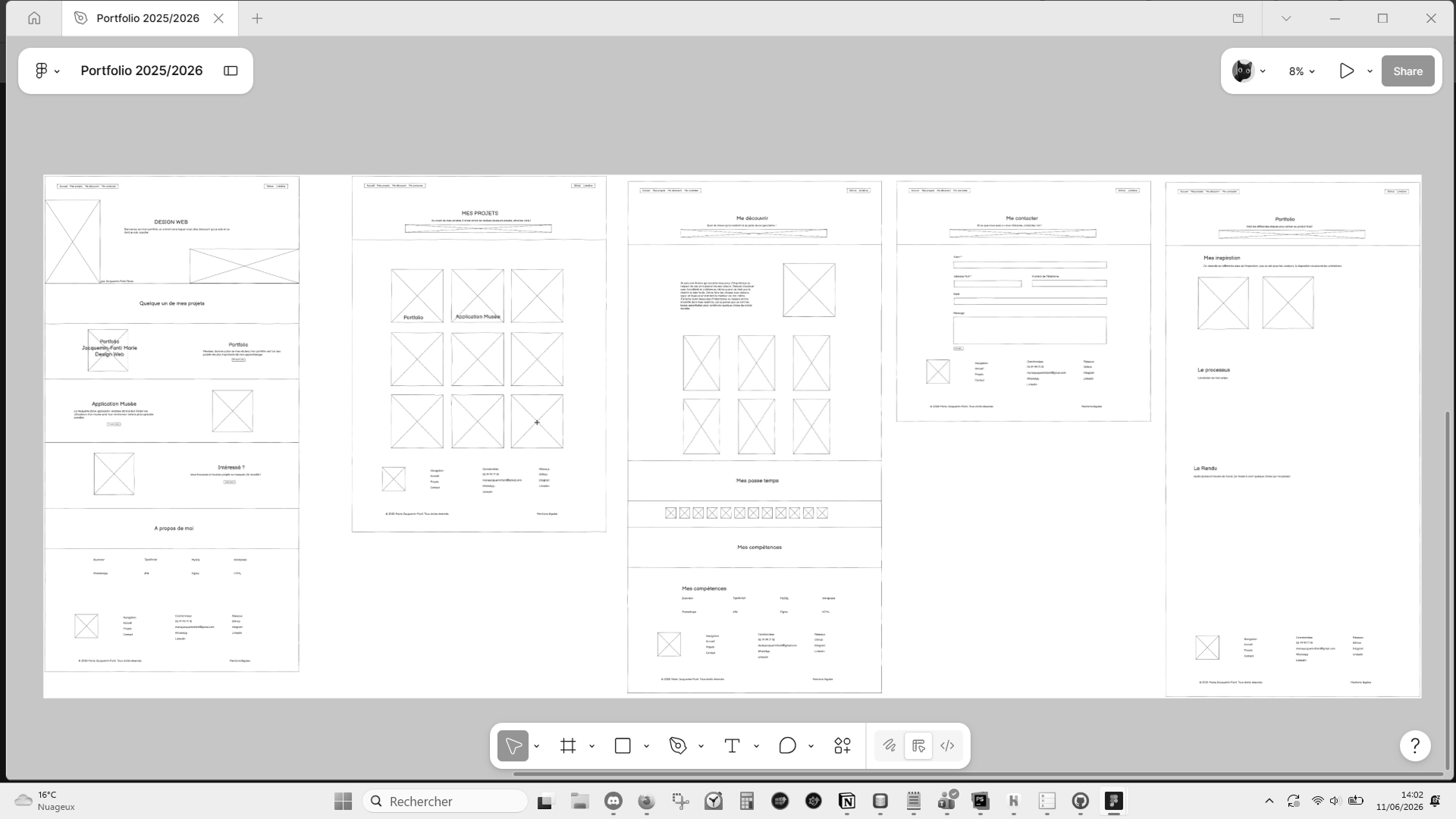Open the 8% zoom dropdown
This screenshot has height=819, width=1456.
point(1301,71)
